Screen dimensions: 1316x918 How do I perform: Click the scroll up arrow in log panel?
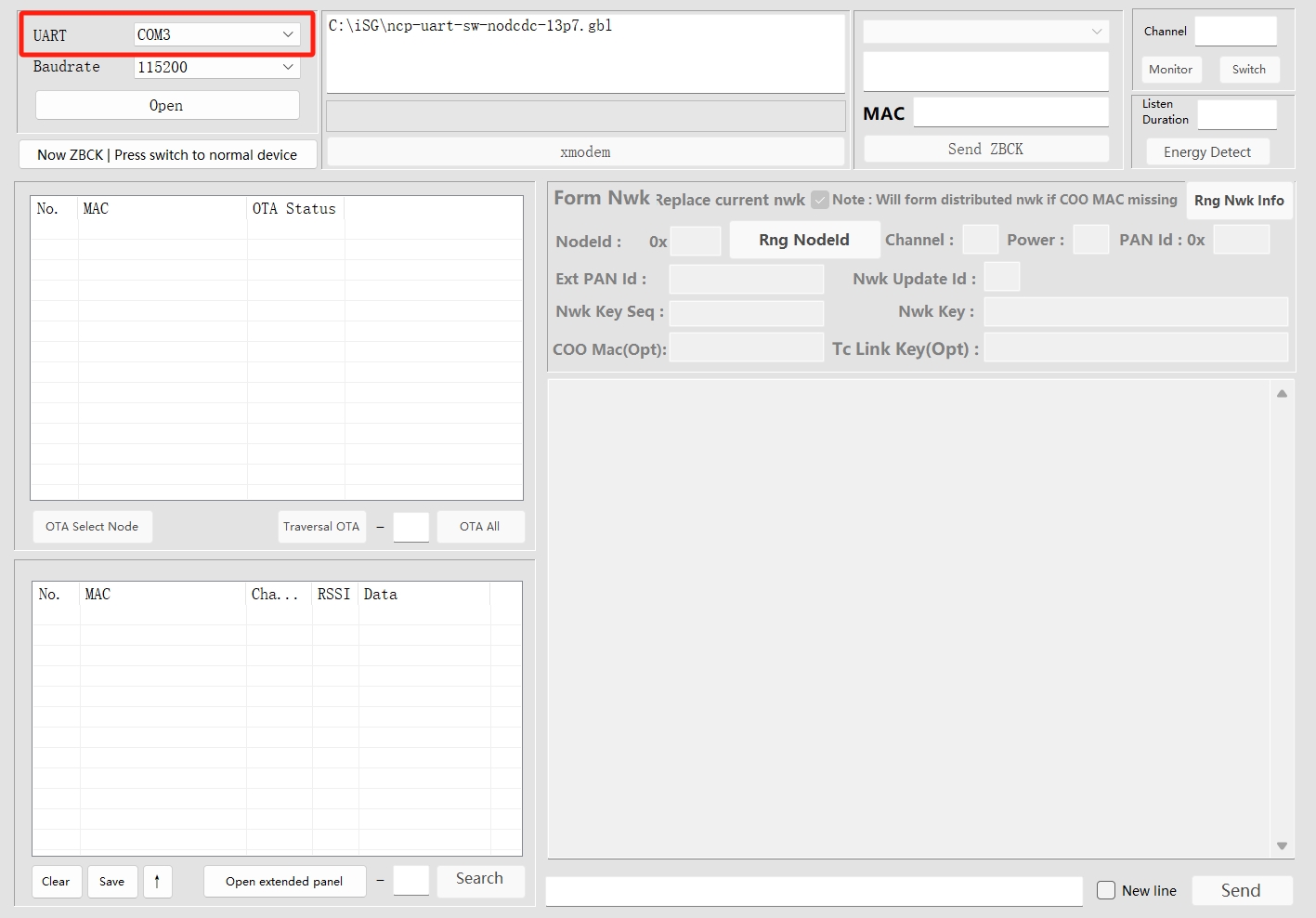pos(1282,394)
